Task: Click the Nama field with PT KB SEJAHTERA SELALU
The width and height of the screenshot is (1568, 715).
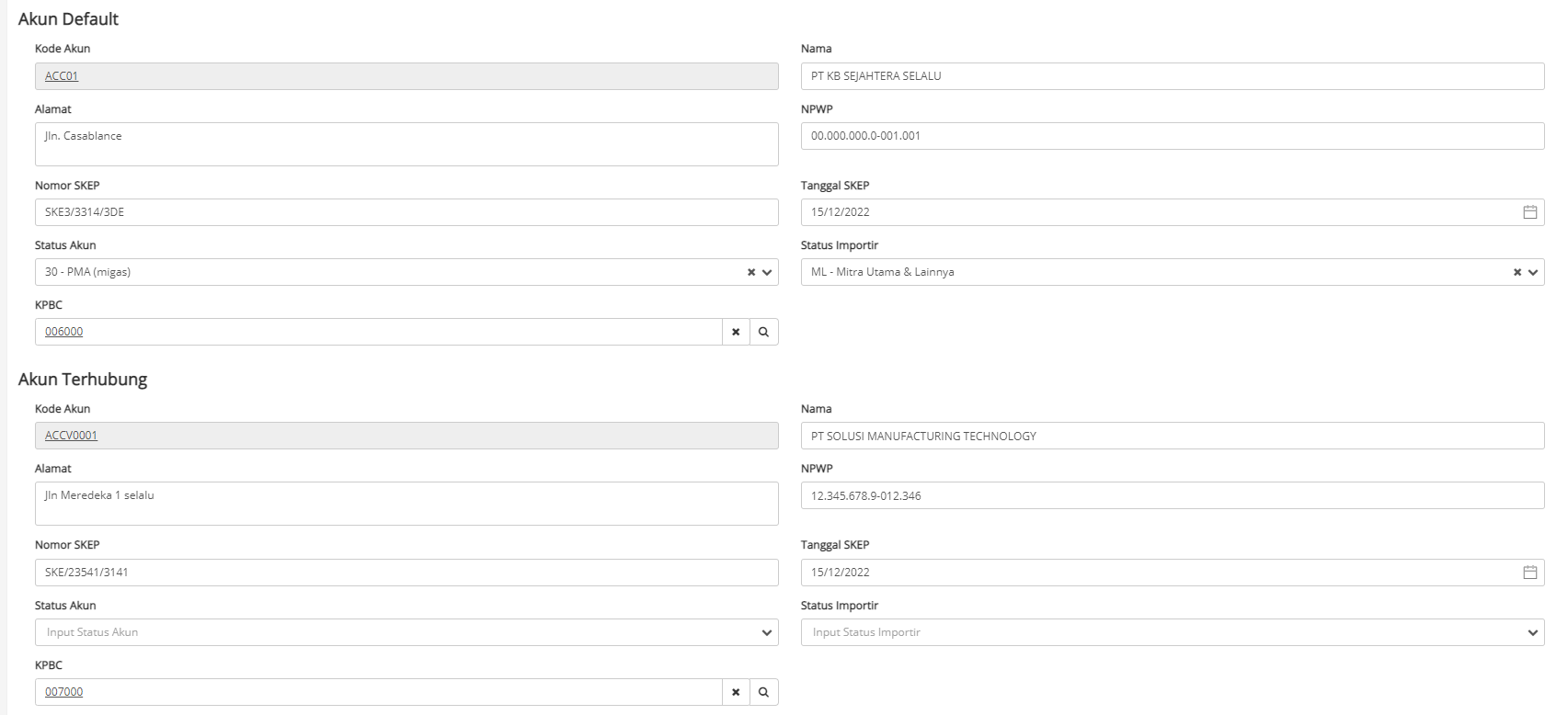Action: (x=1172, y=76)
